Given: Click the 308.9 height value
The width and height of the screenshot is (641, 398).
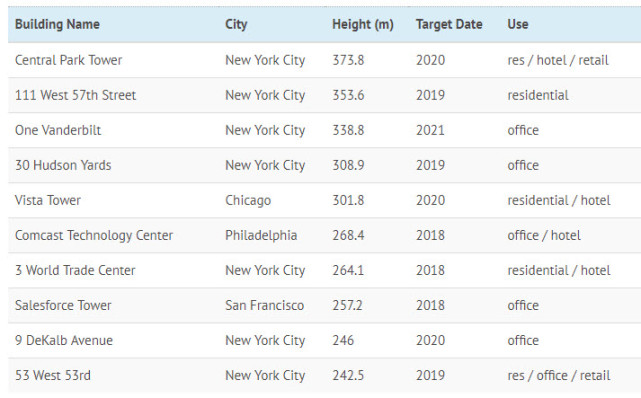Looking at the screenshot, I should [x=348, y=165].
